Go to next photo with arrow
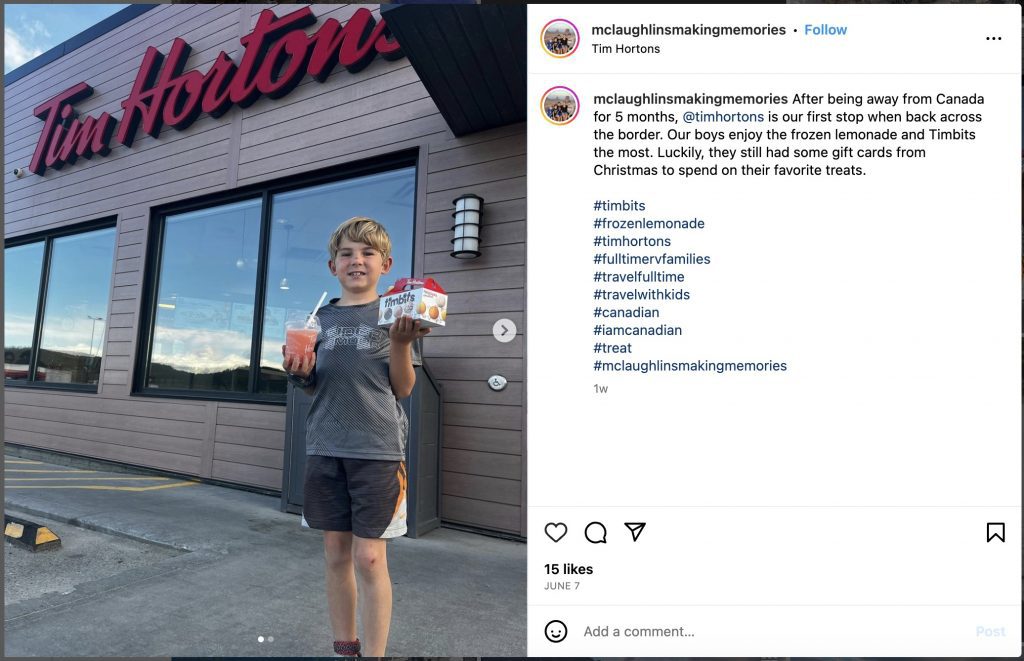This screenshot has height=661, width=1024. pyautogui.click(x=504, y=330)
